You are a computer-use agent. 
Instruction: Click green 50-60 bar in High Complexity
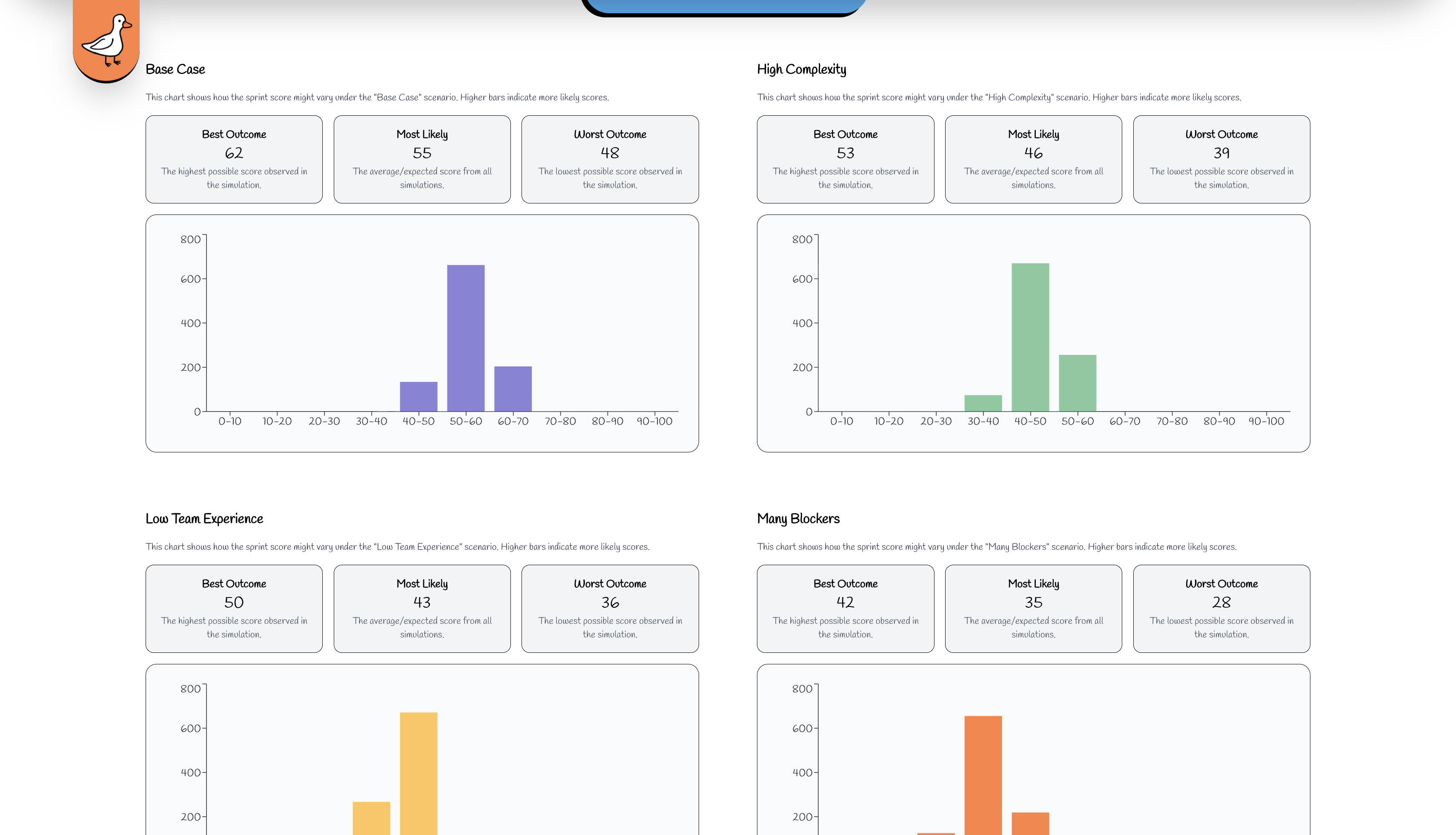point(1078,383)
